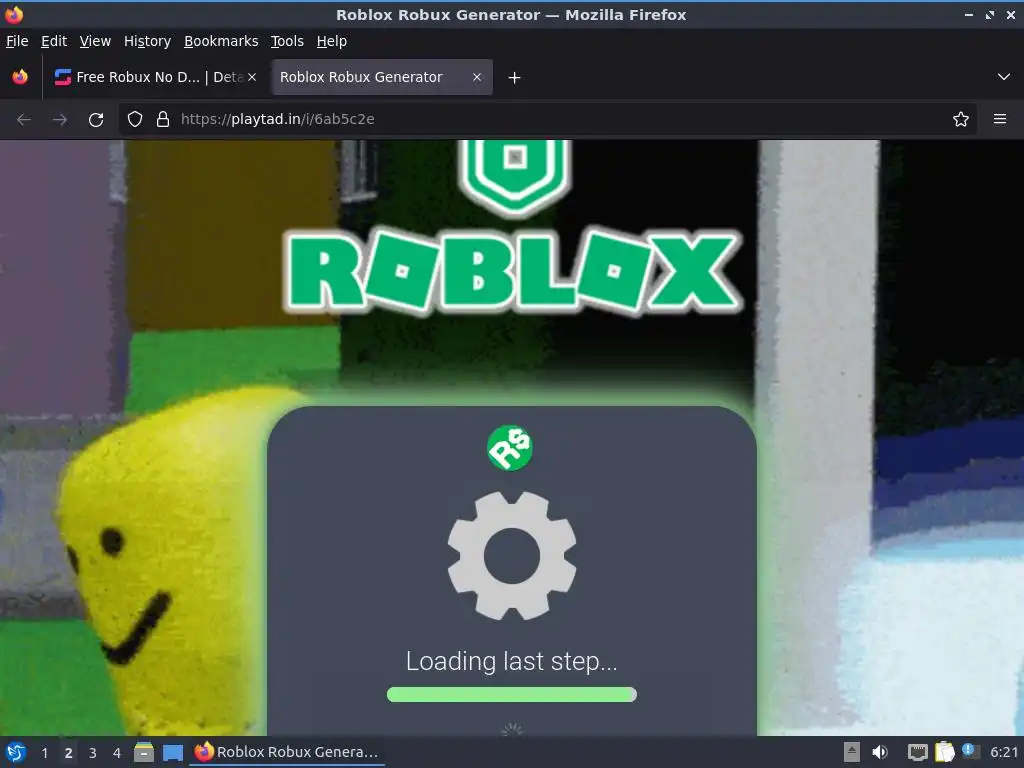Click the 'Loading last step...' text

point(511,661)
